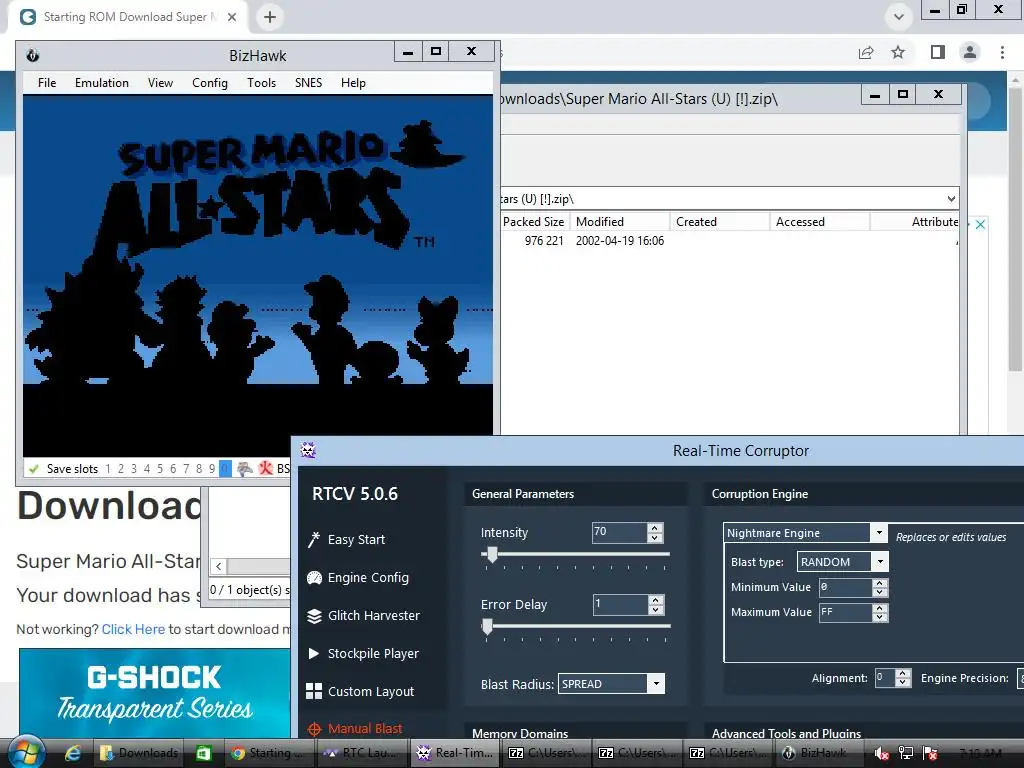Sort 7-Zip list by Packed Size column
Image resolution: width=1024 pixels, height=768 pixels.
534,222
